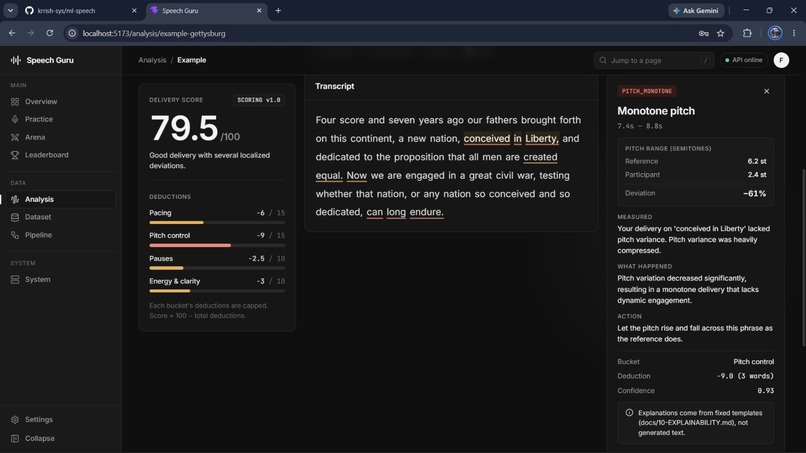Click the highlighted word 'equal.'
This screenshot has width=806, height=453.
329,175
